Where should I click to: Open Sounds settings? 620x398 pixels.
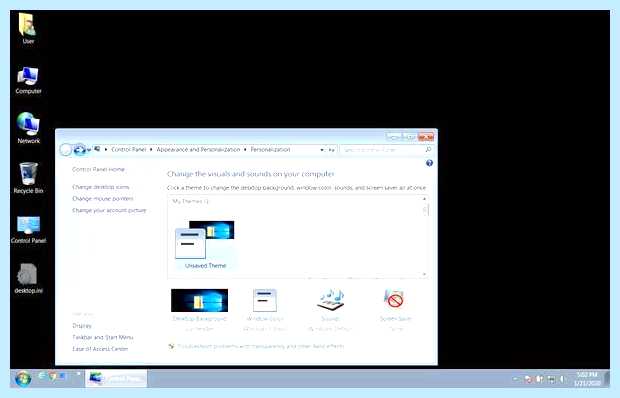(x=330, y=310)
